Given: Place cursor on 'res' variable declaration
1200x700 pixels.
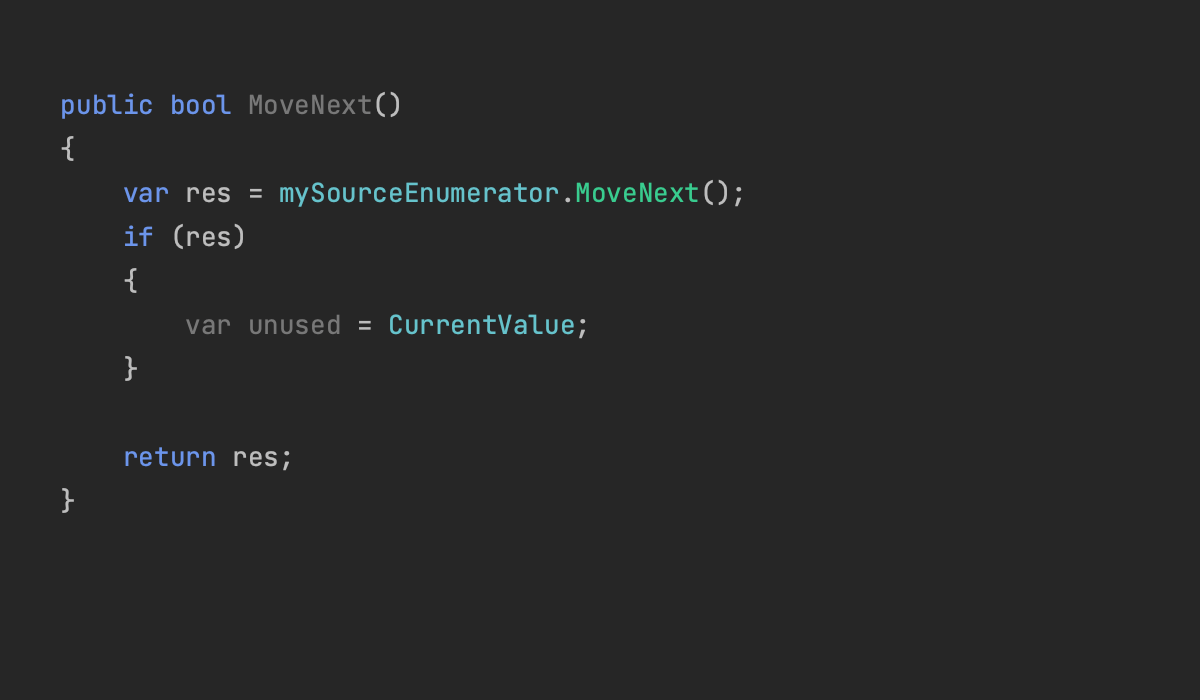Looking at the screenshot, I should [x=208, y=193].
